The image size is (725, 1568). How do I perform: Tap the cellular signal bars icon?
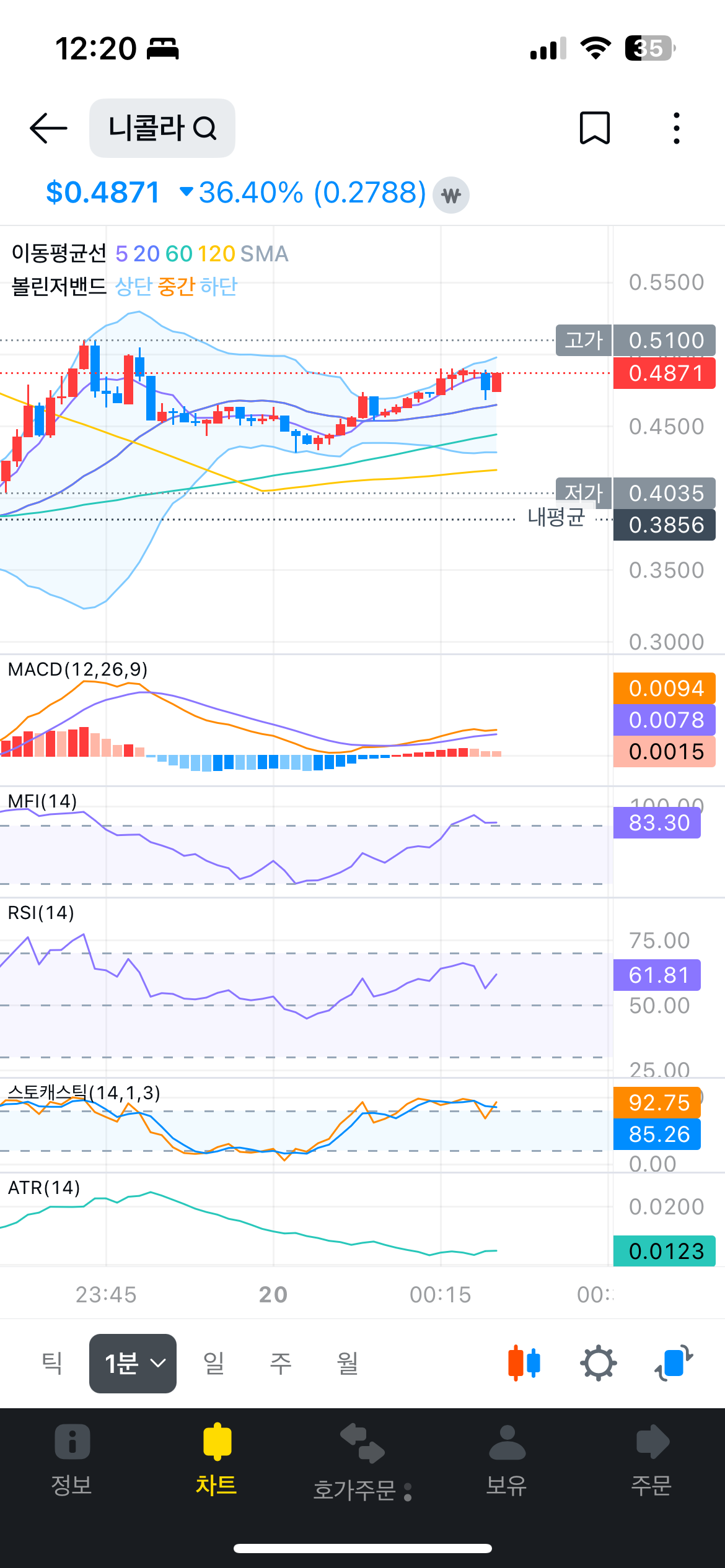548,48
